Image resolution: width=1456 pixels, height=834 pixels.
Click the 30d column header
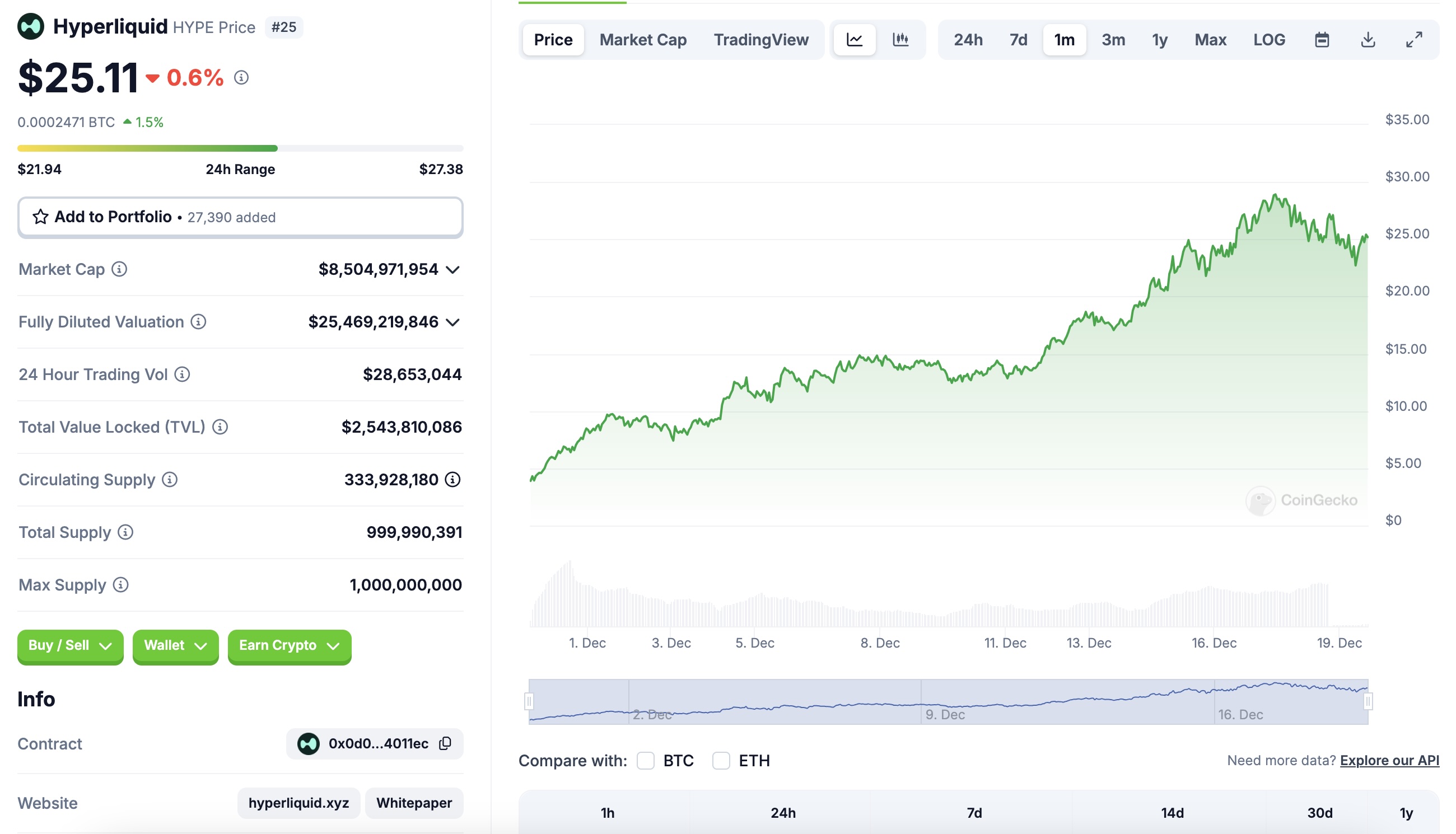point(1319,813)
